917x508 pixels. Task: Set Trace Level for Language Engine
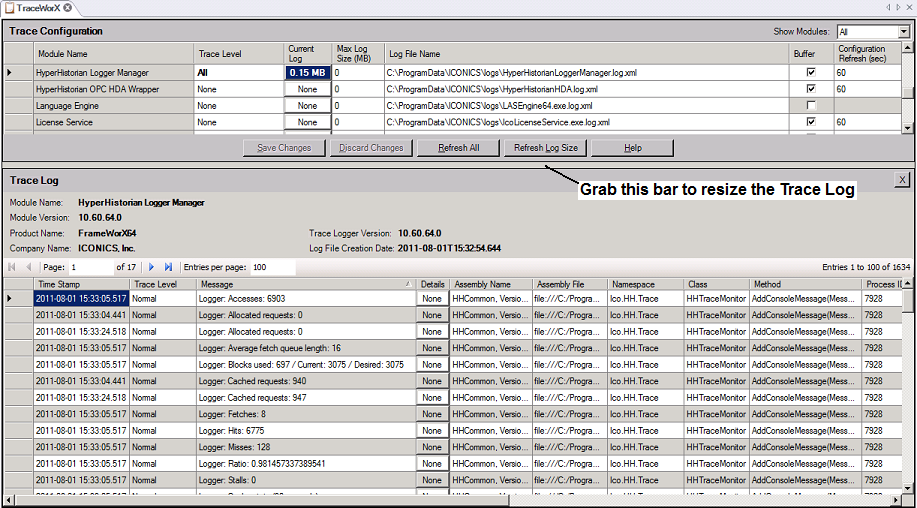pyautogui.click(x=239, y=106)
